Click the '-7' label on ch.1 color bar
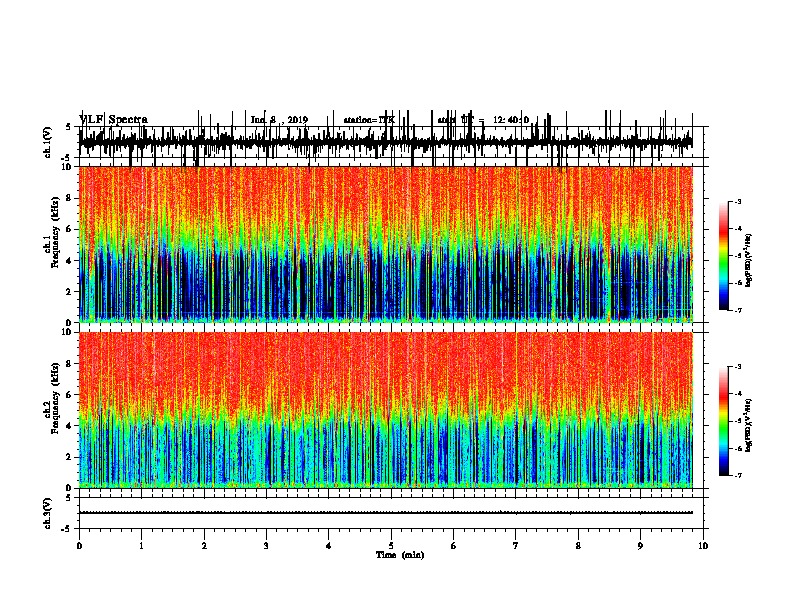 pos(738,310)
